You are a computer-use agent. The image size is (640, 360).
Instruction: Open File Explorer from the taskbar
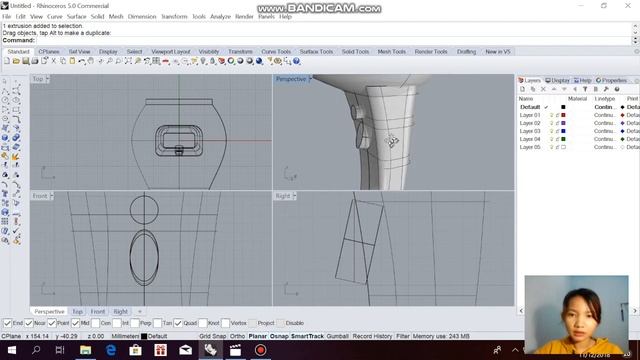(85, 350)
